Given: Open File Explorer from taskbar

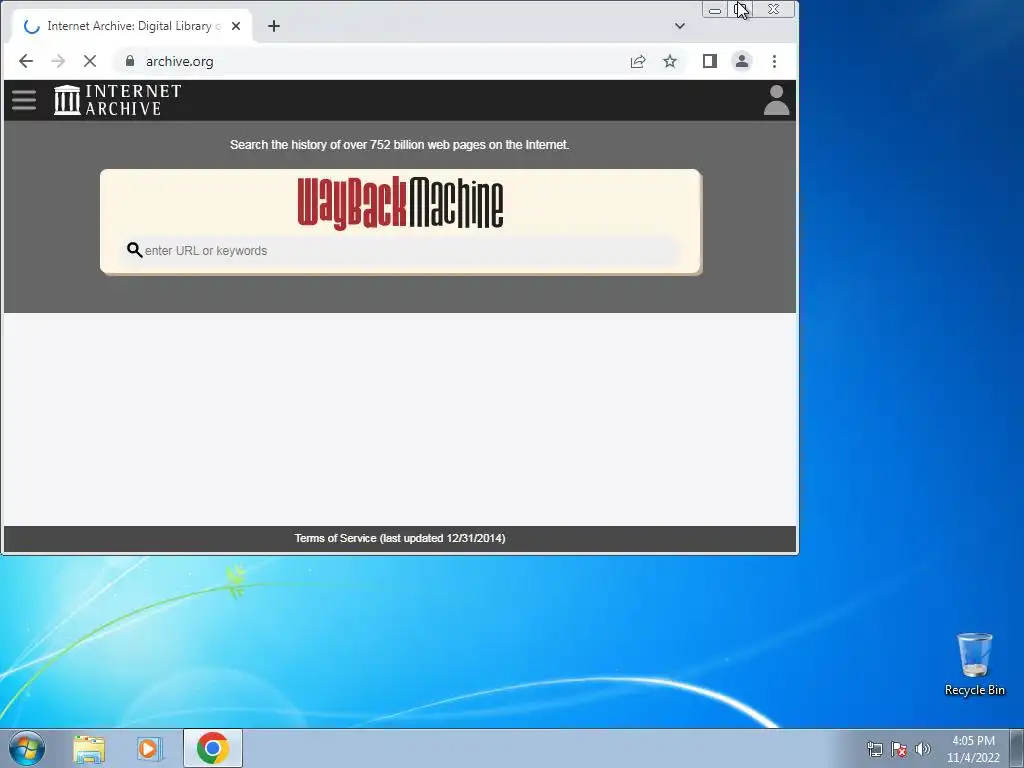Looking at the screenshot, I should point(89,748).
